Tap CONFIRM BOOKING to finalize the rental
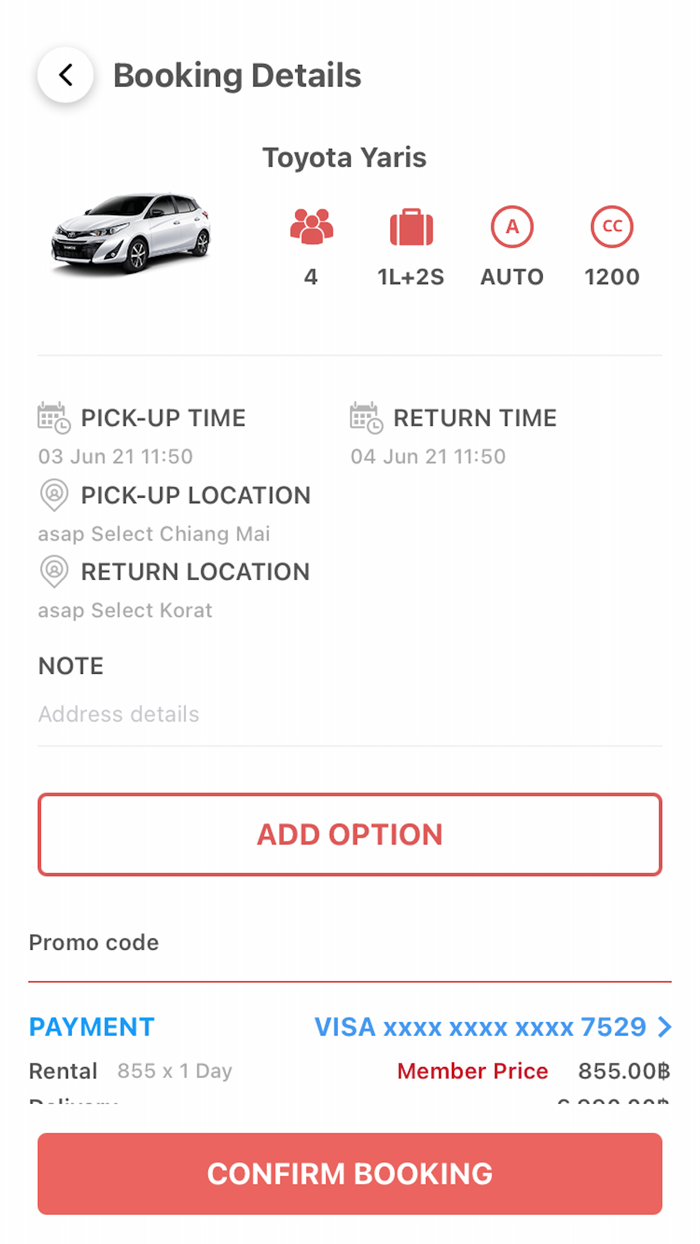 349,1173
